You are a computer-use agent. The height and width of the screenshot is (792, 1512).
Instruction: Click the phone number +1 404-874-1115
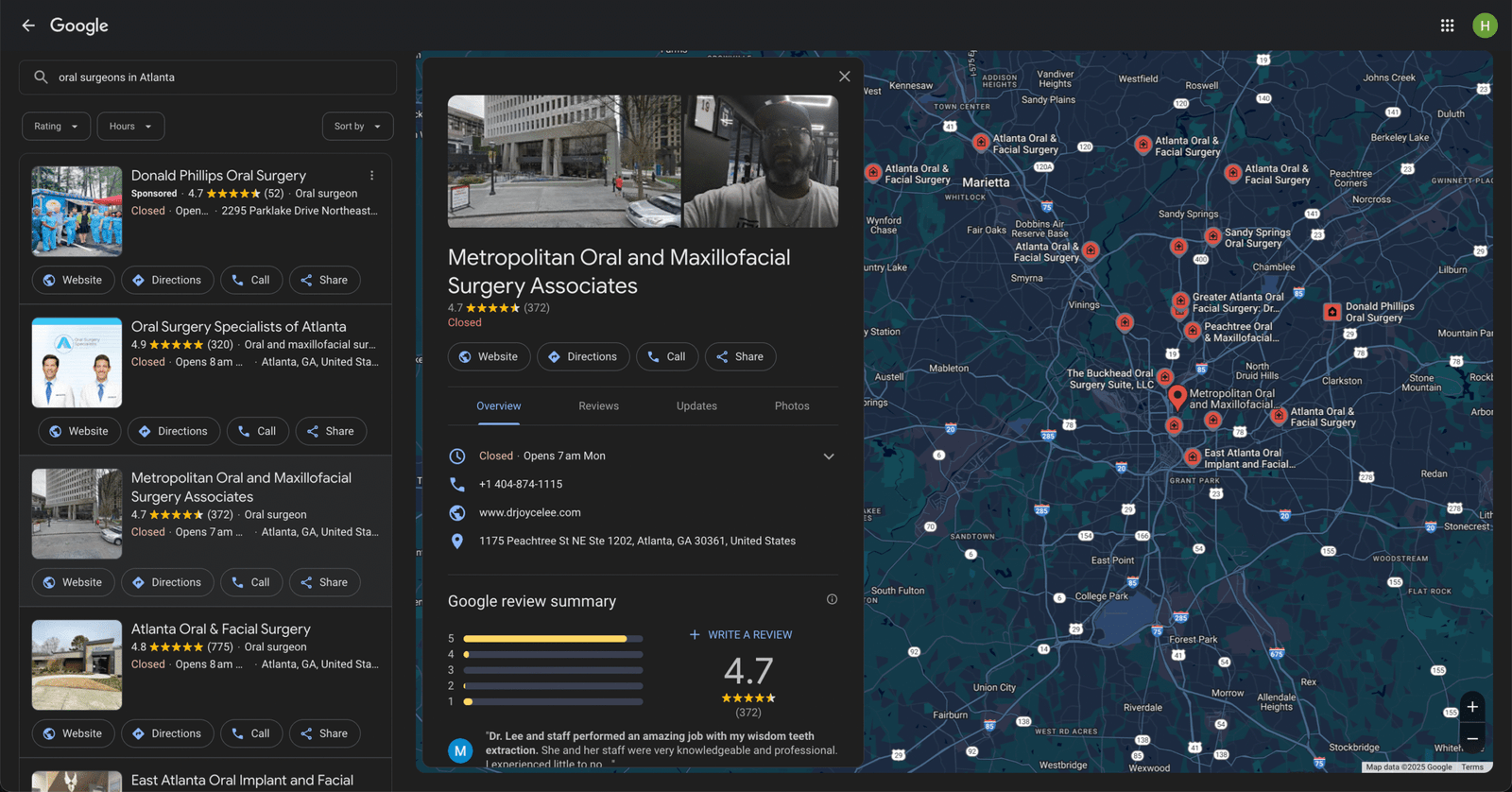click(x=521, y=484)
